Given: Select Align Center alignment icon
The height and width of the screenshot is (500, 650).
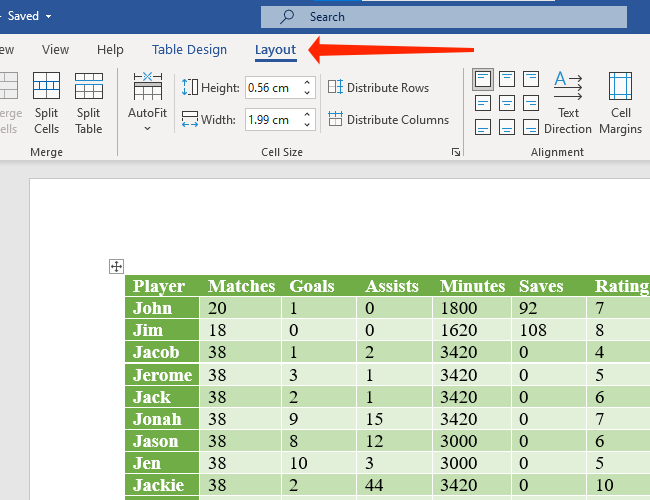Looking at the screenshot, I should point(507,103).
